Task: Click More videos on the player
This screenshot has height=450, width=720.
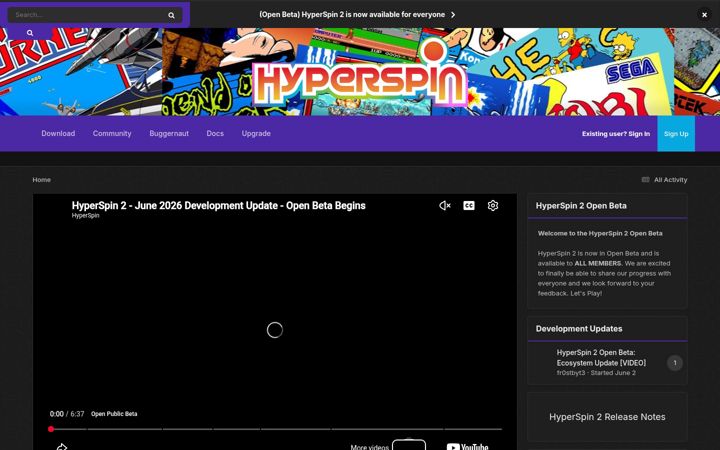Action: tap(369, 447)
